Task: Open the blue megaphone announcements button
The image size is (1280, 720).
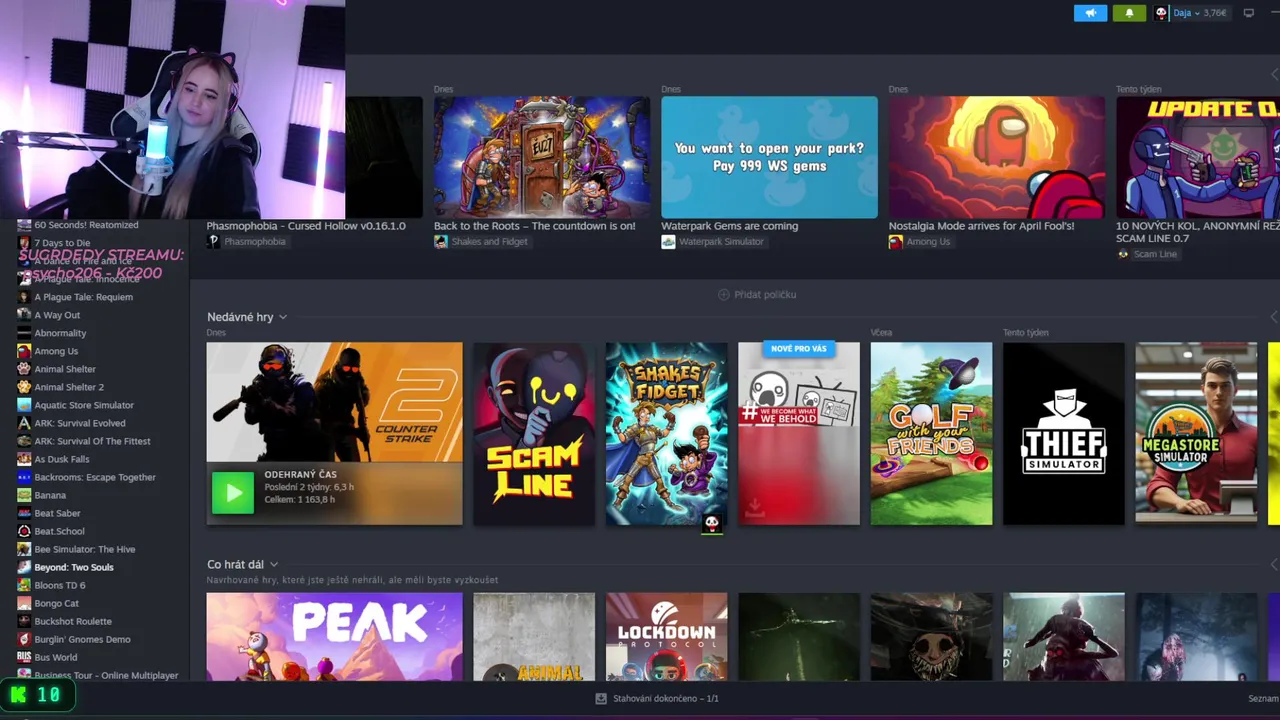Action: 1090,13
